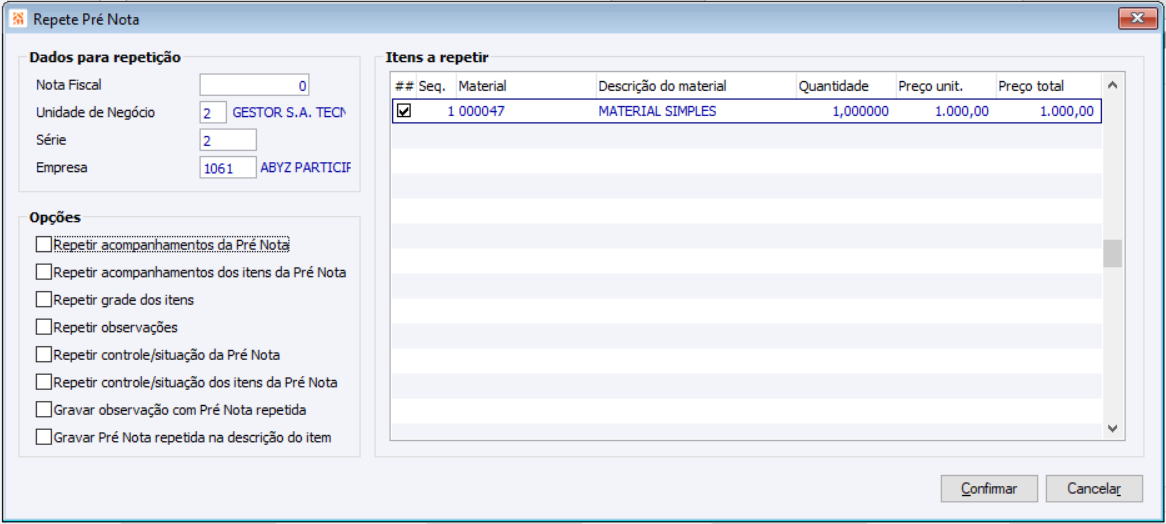Click the scroll down arrow in items grid
Image resolution: width=1166 pixels, height=524 pixels.
tap(1112, 428)
